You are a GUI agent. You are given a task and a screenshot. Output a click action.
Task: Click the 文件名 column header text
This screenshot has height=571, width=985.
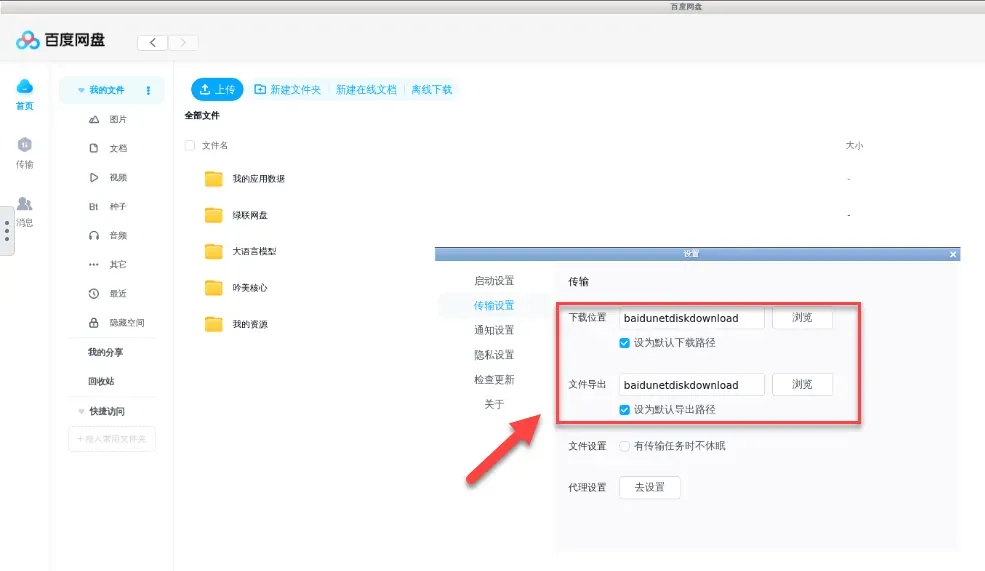pos(215,146)
